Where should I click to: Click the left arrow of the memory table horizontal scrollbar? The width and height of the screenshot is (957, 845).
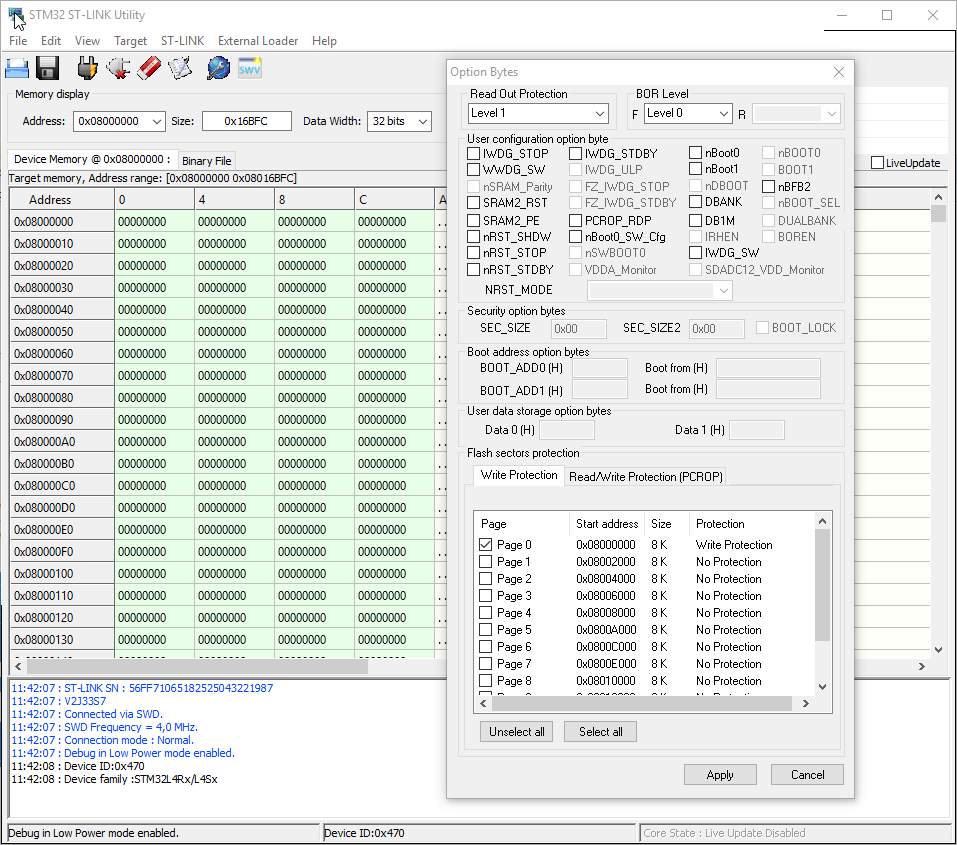coord(18,666)
